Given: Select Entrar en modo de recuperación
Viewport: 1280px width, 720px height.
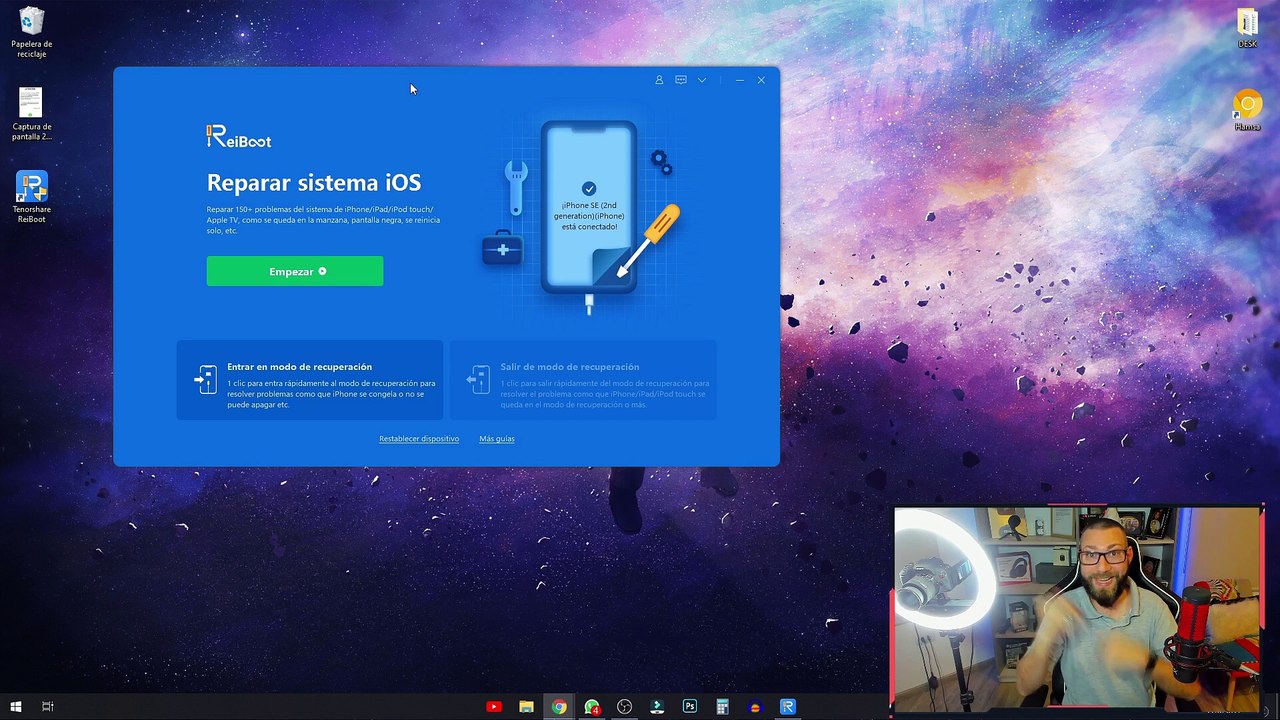Looking at the screenshot, I should point(310,380).
